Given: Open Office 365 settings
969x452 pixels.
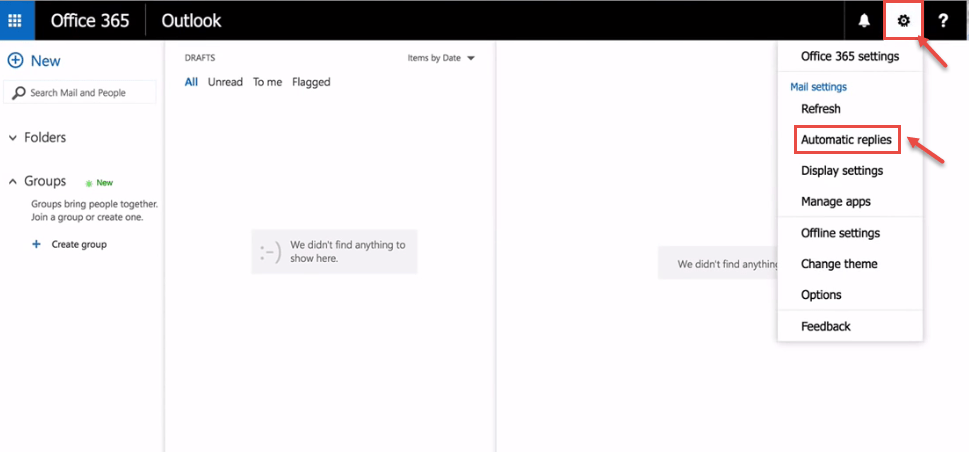Looking at the screenshot, I should 850,56.
